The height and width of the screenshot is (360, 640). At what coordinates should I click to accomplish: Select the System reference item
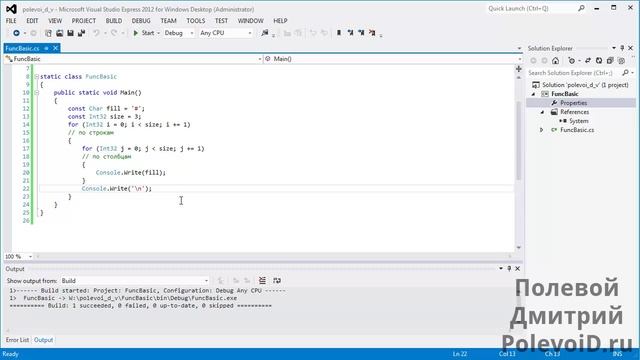[579, 121]
